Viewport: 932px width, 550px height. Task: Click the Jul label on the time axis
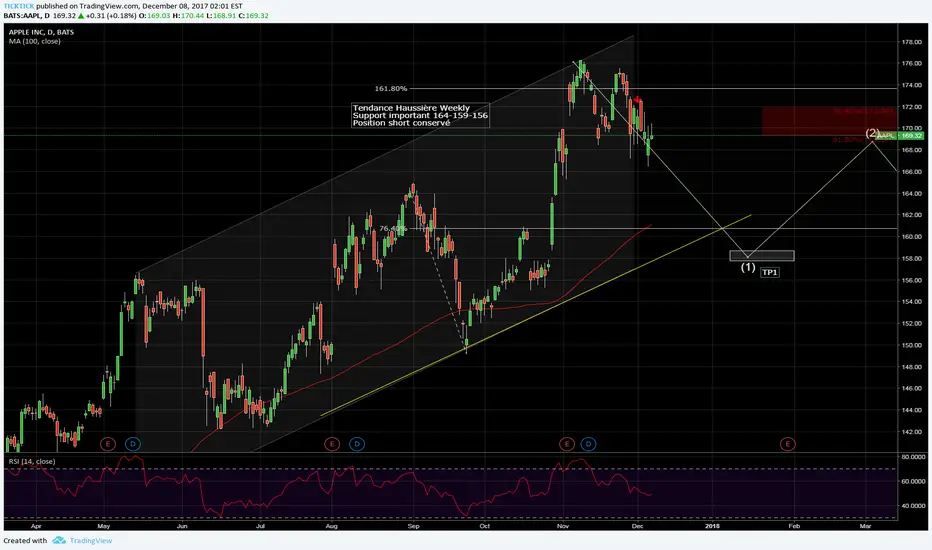(260, 526)
